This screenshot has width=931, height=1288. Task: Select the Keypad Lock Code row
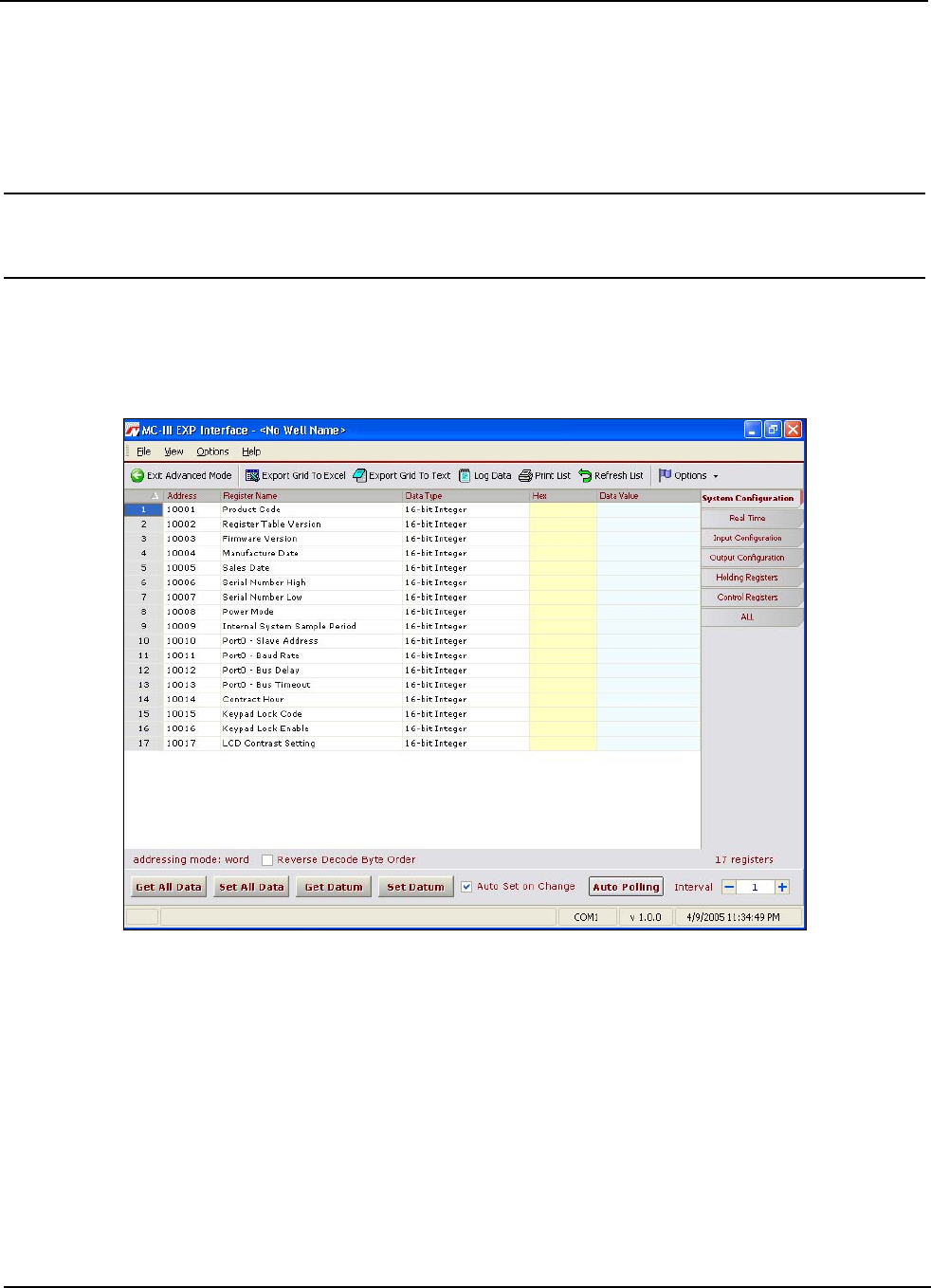click(x=412, y=714)
